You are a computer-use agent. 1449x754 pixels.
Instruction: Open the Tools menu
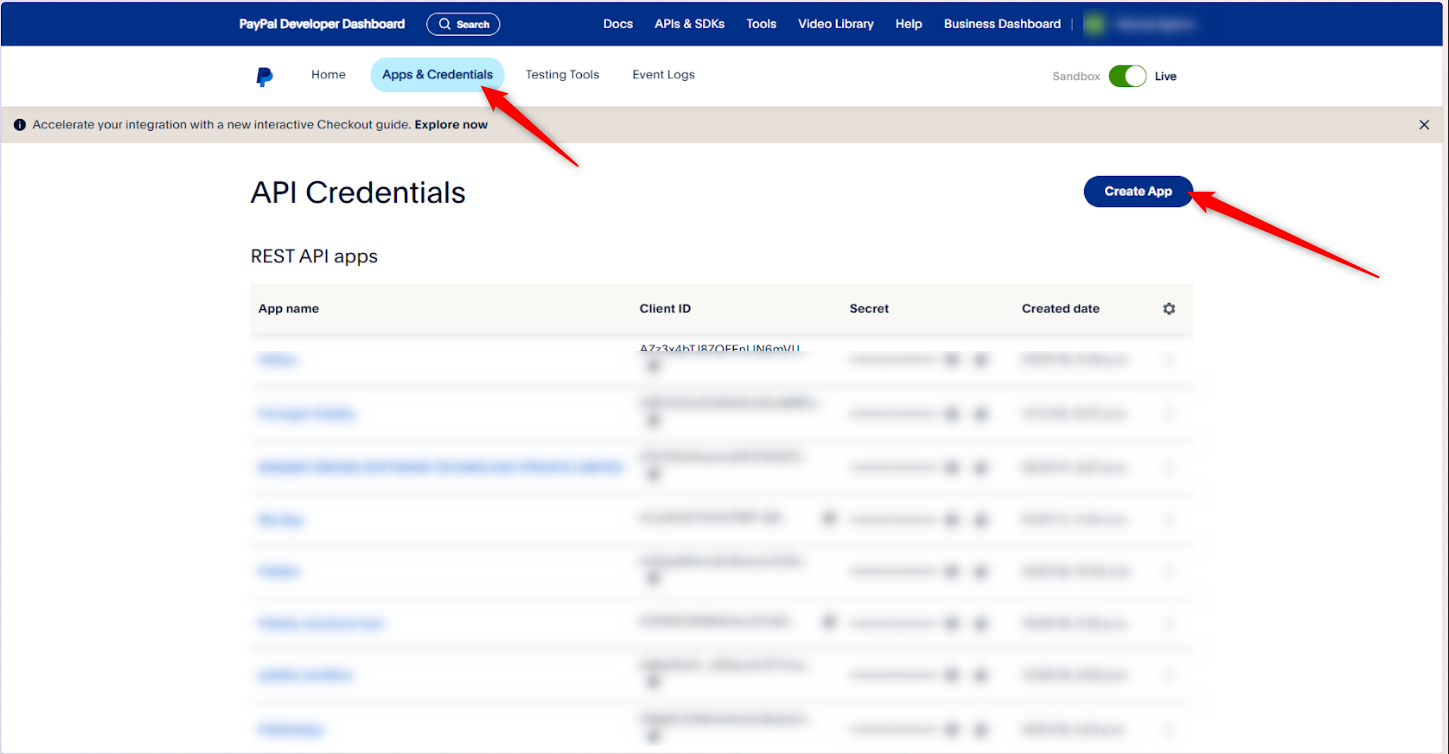(761, 24)
